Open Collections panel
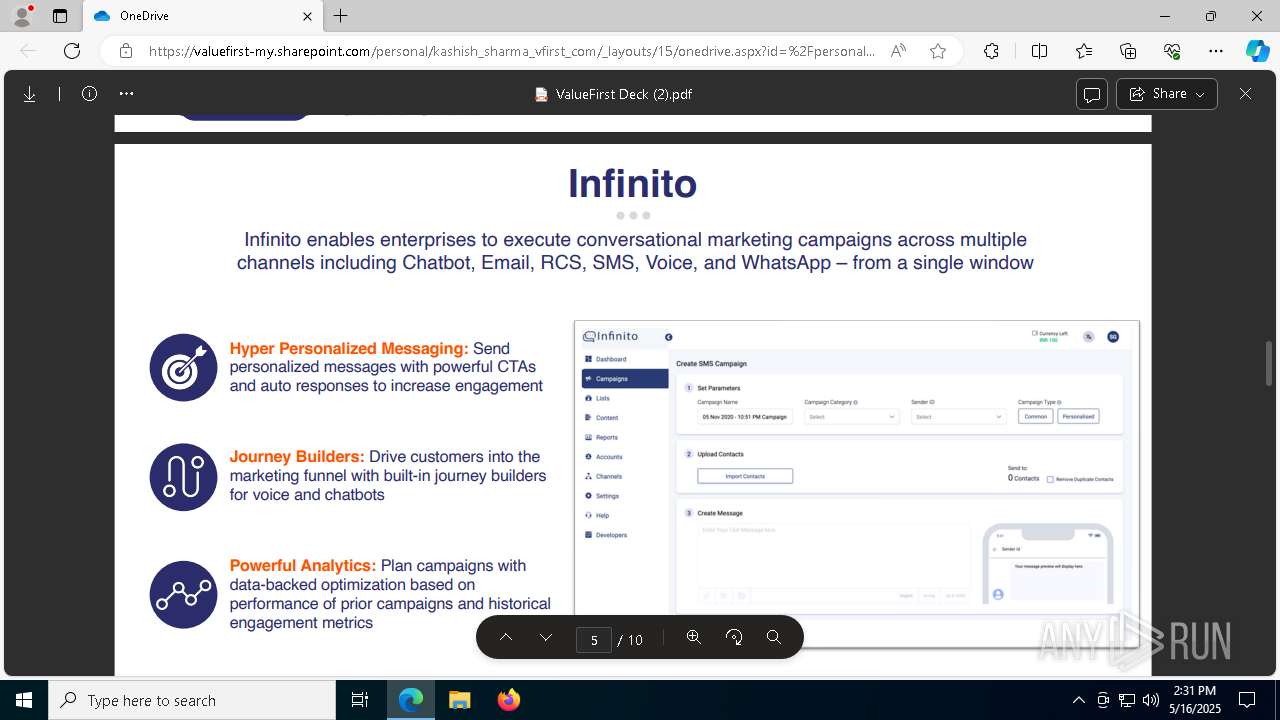The image size is (1280, 720). 1128,51
